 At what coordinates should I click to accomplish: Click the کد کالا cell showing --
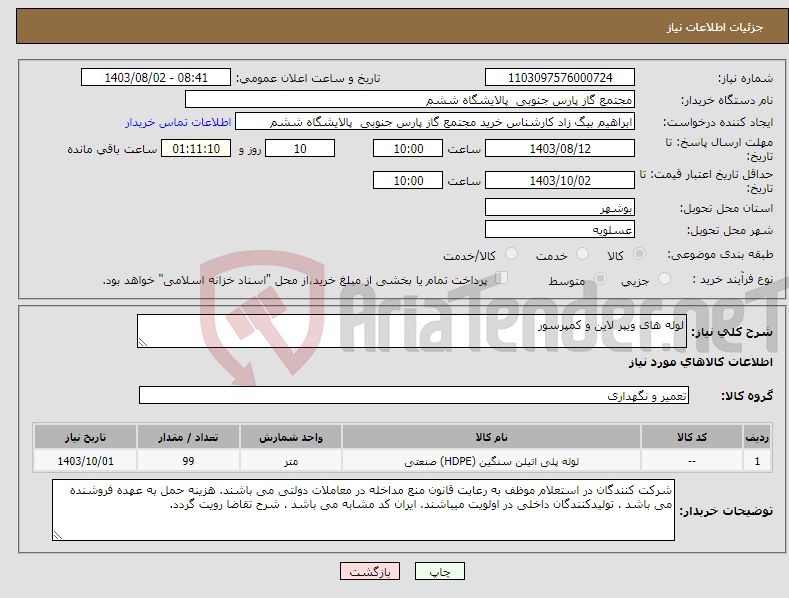692,461
